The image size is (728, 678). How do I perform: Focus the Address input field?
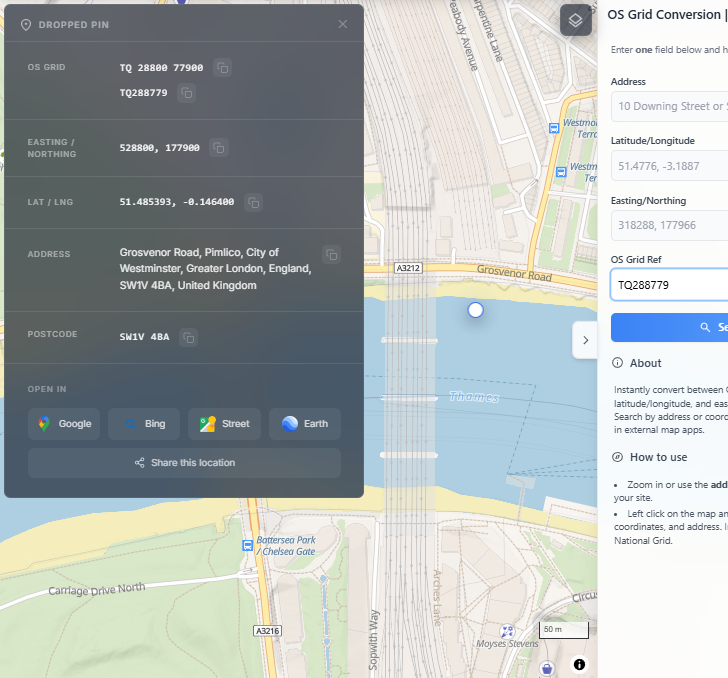pyautogui.click(x=670, y=106)
